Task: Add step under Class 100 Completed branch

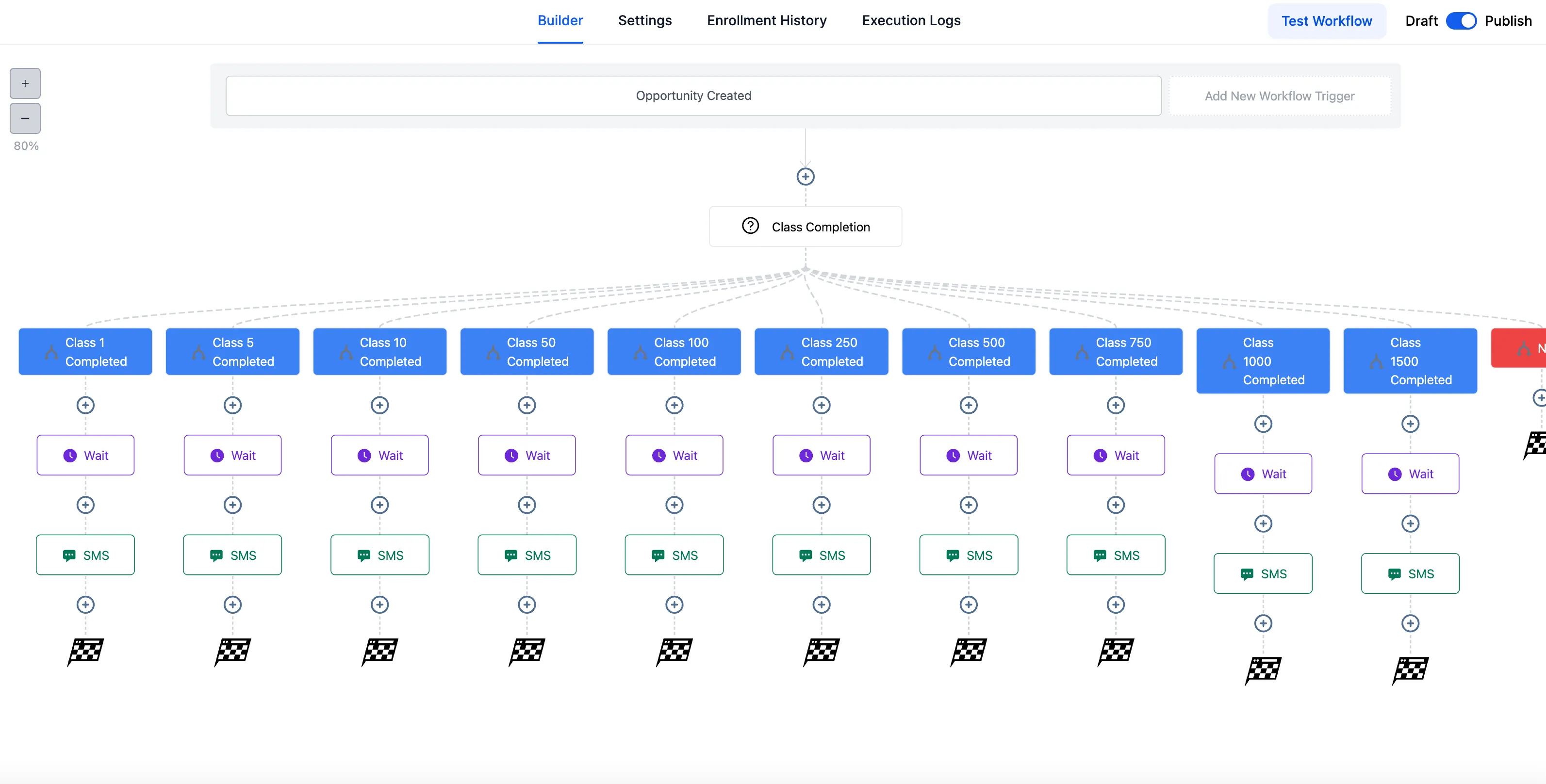Action: coord(674,405)
